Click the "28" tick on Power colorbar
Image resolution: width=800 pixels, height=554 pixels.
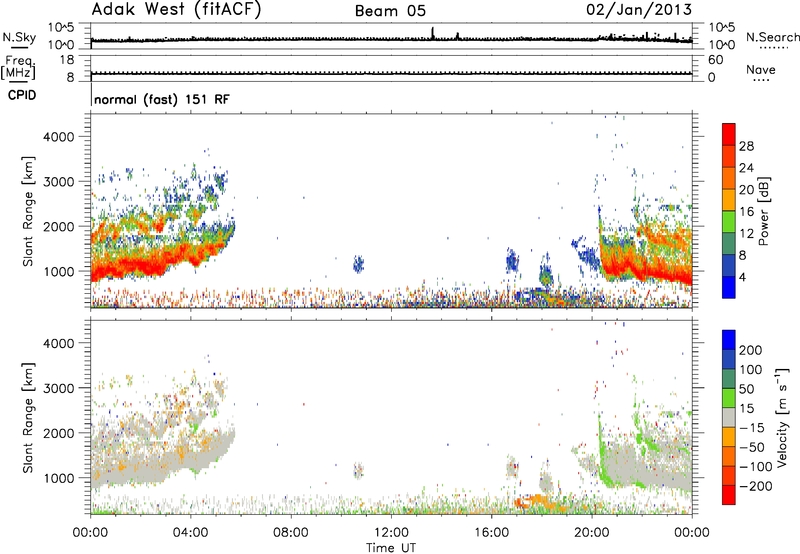point(746,146)
